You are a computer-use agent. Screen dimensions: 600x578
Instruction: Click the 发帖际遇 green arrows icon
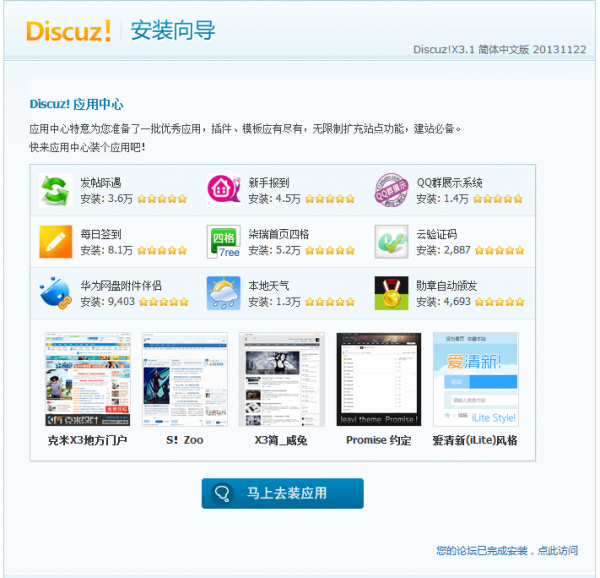[55, 190]
